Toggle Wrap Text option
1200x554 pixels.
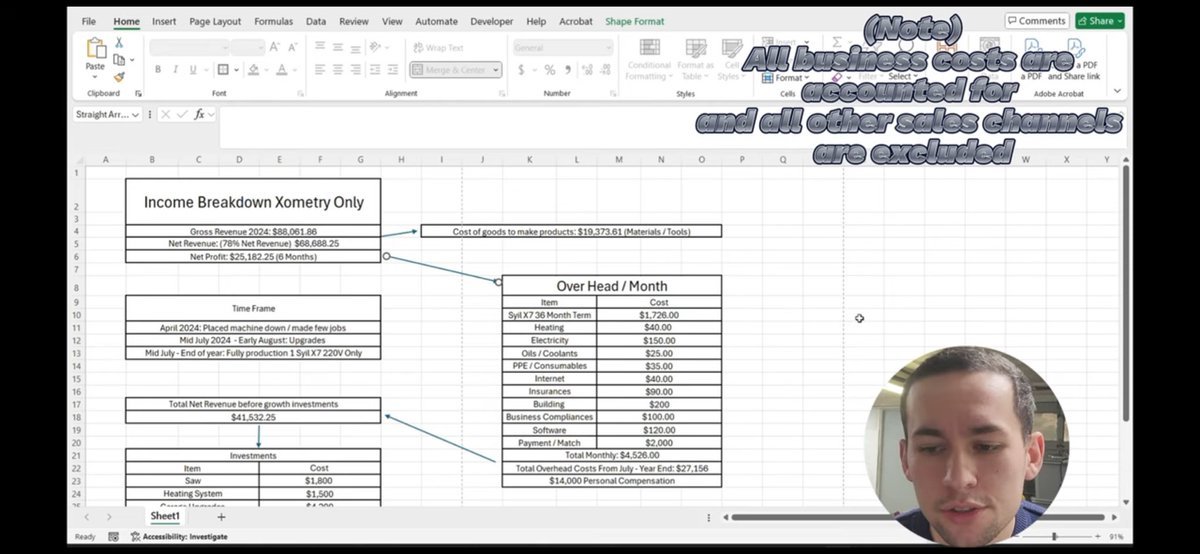437,47
